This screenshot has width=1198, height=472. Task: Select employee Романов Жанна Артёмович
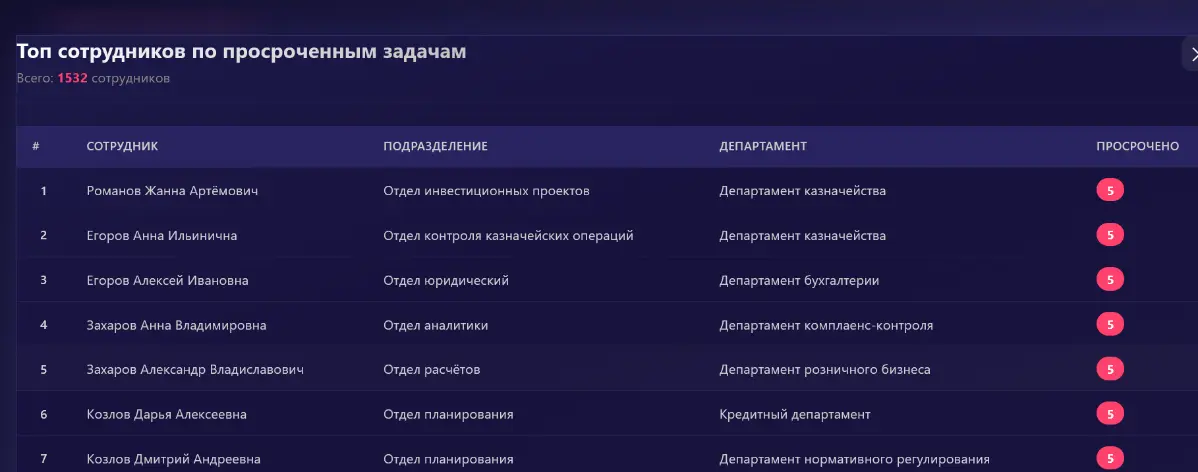[173, 191]
